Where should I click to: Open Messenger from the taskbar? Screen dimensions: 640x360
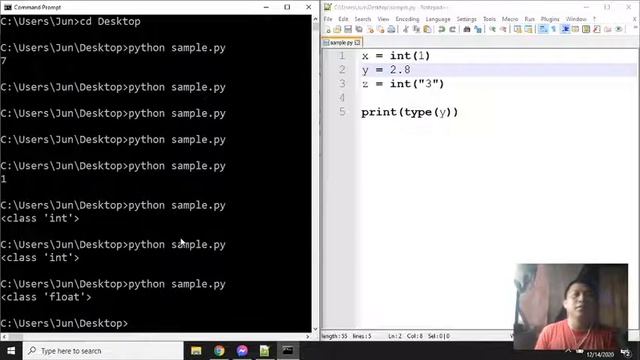pos(242,351)
